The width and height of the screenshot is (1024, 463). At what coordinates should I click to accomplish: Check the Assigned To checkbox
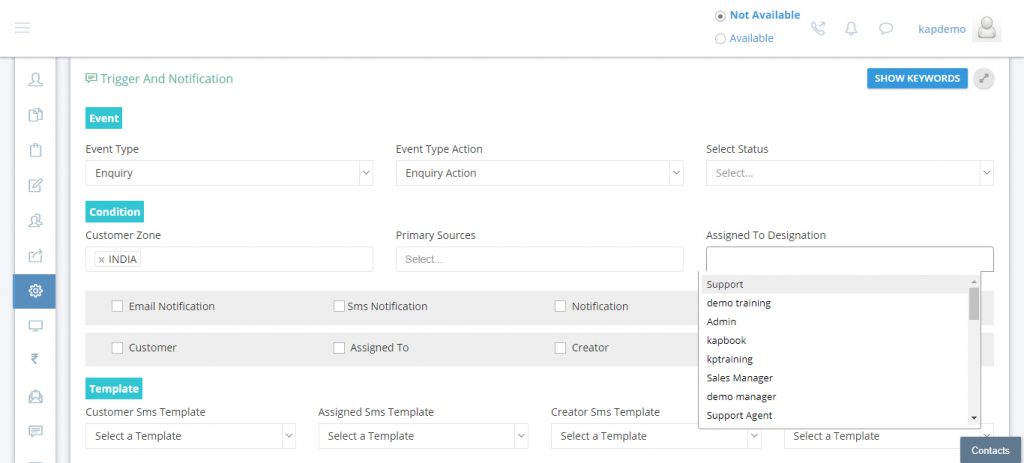[339, 348]
